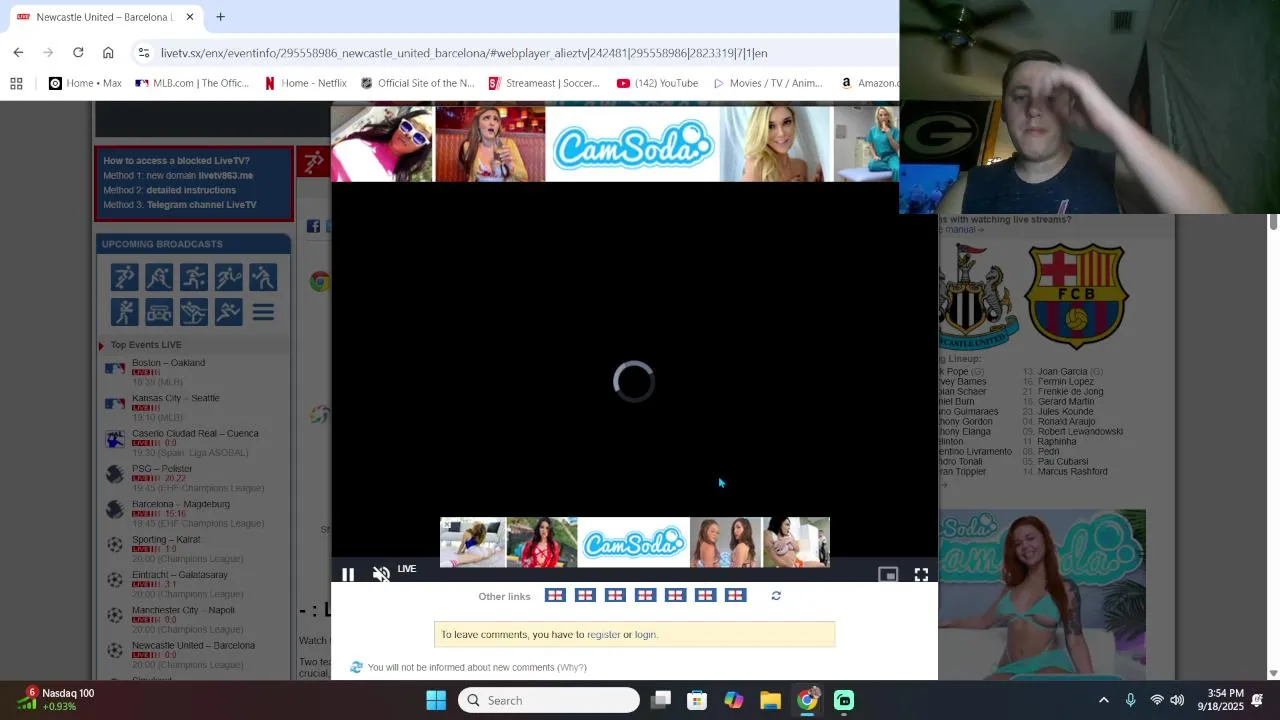Open the taskbar clock and calendar
The width and height of the screenshot is (1280, 720).
1224,700
